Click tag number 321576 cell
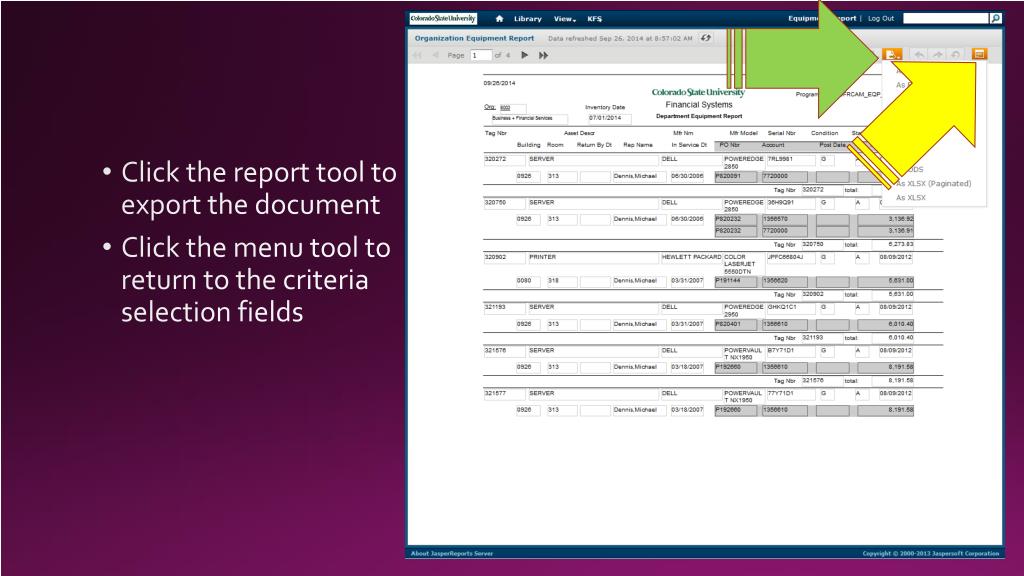1024x576 pixels. coord(504,351)
